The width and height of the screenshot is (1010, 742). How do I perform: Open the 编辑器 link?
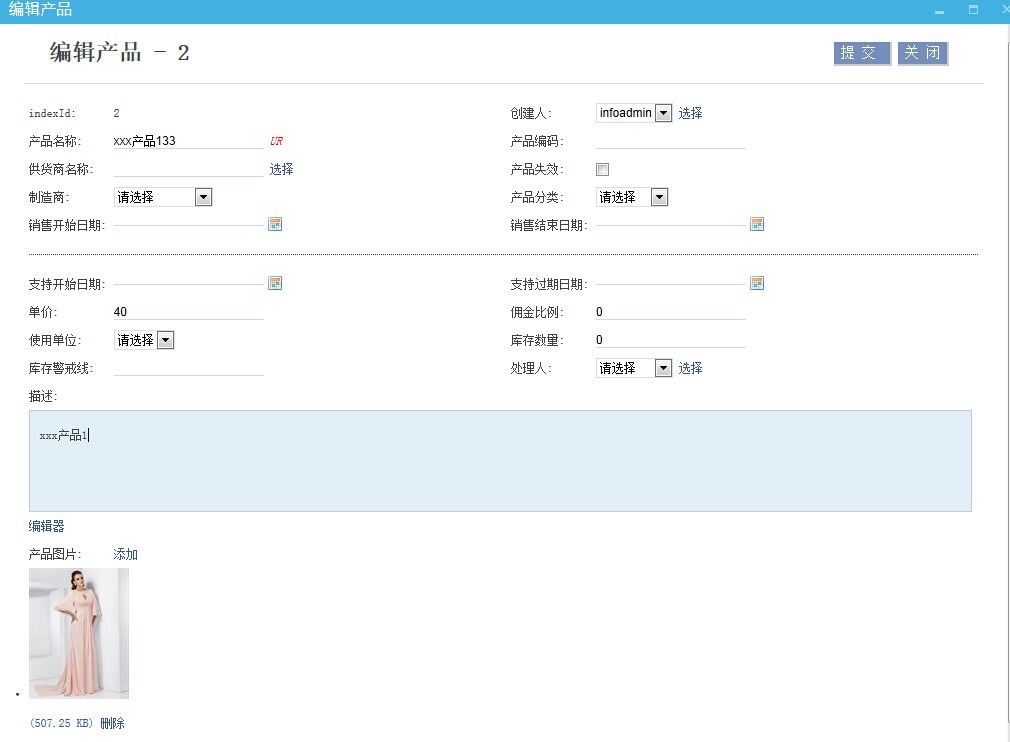point(46,526)
